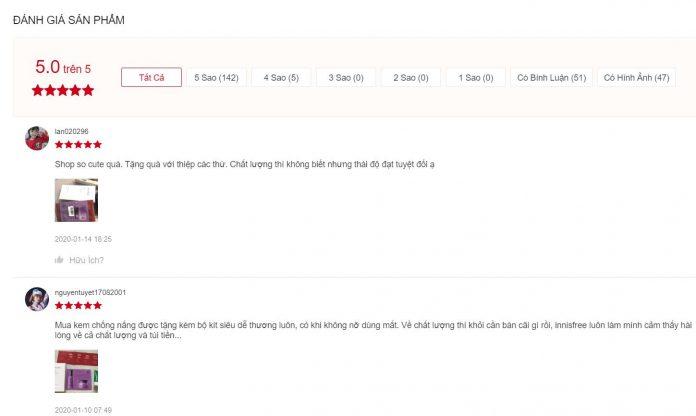This screenshot has height=416, width=696.
Task: Click the username lan020296
Action: click(x=71, y=131)
